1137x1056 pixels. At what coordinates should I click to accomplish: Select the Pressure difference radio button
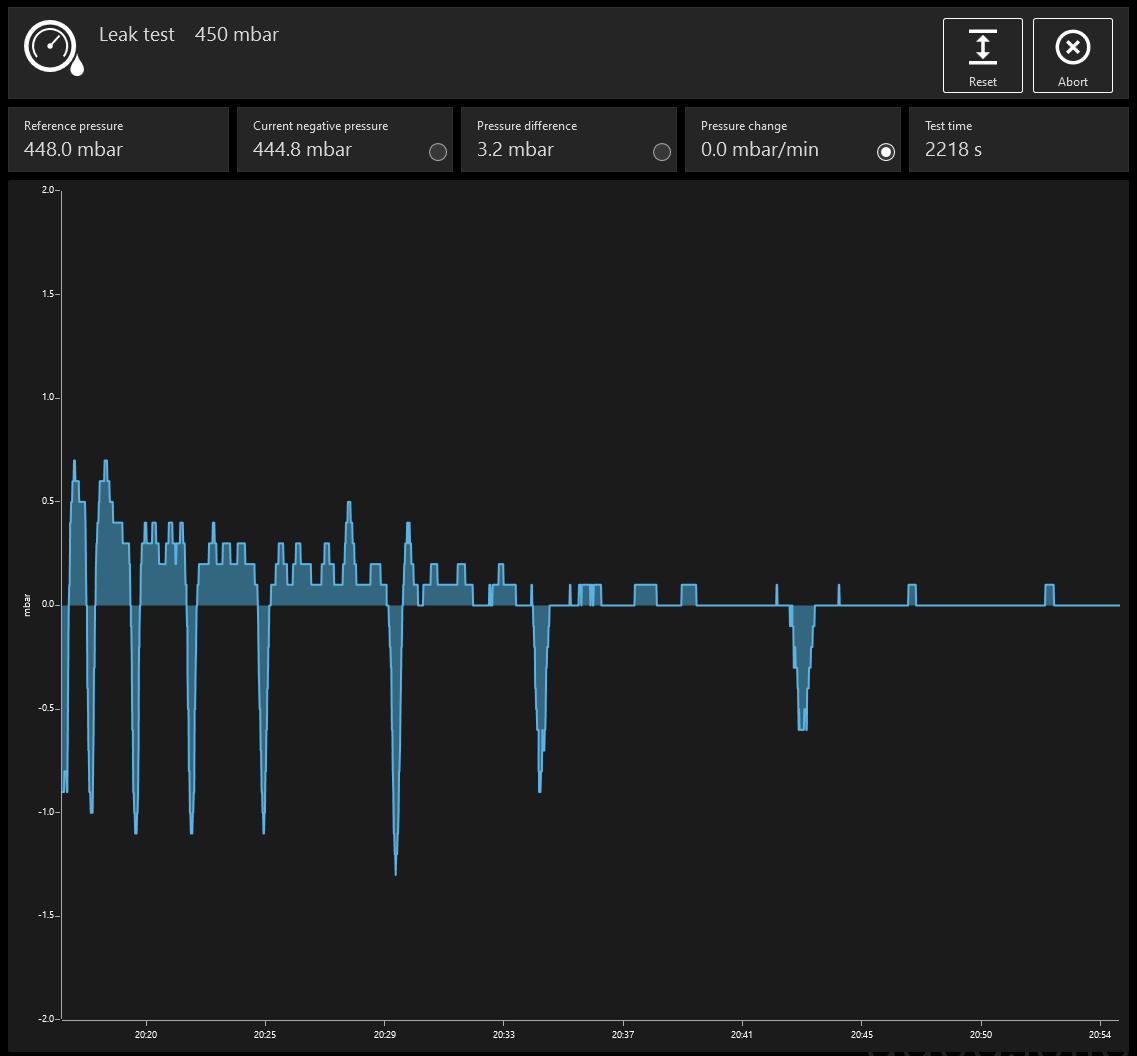click(x=661, y=152)
